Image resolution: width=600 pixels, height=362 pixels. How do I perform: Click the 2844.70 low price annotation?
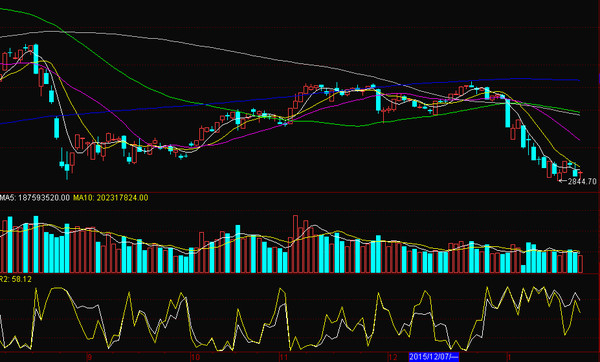[x=582, y=181]
